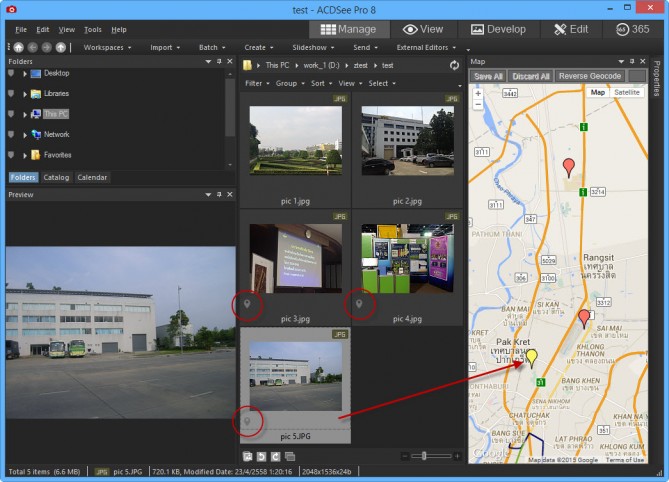Viewport: 669px width, 482px height.
Task: Rotate selected image right
Action: click(x=276, y=456)
